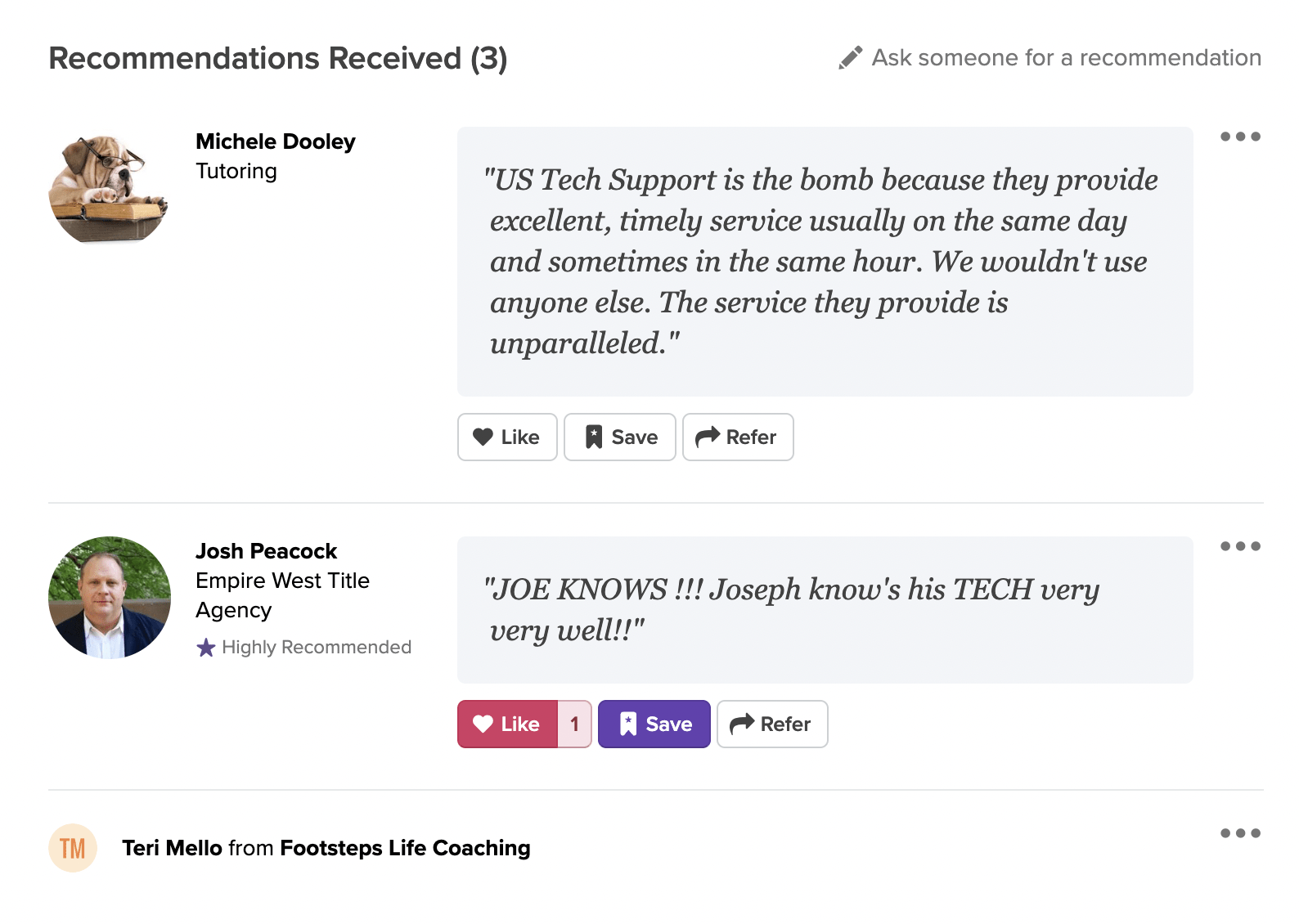1299x924 pixels.
Task: Refer Michele Dooley's recommendation
Action: [737, 437]
